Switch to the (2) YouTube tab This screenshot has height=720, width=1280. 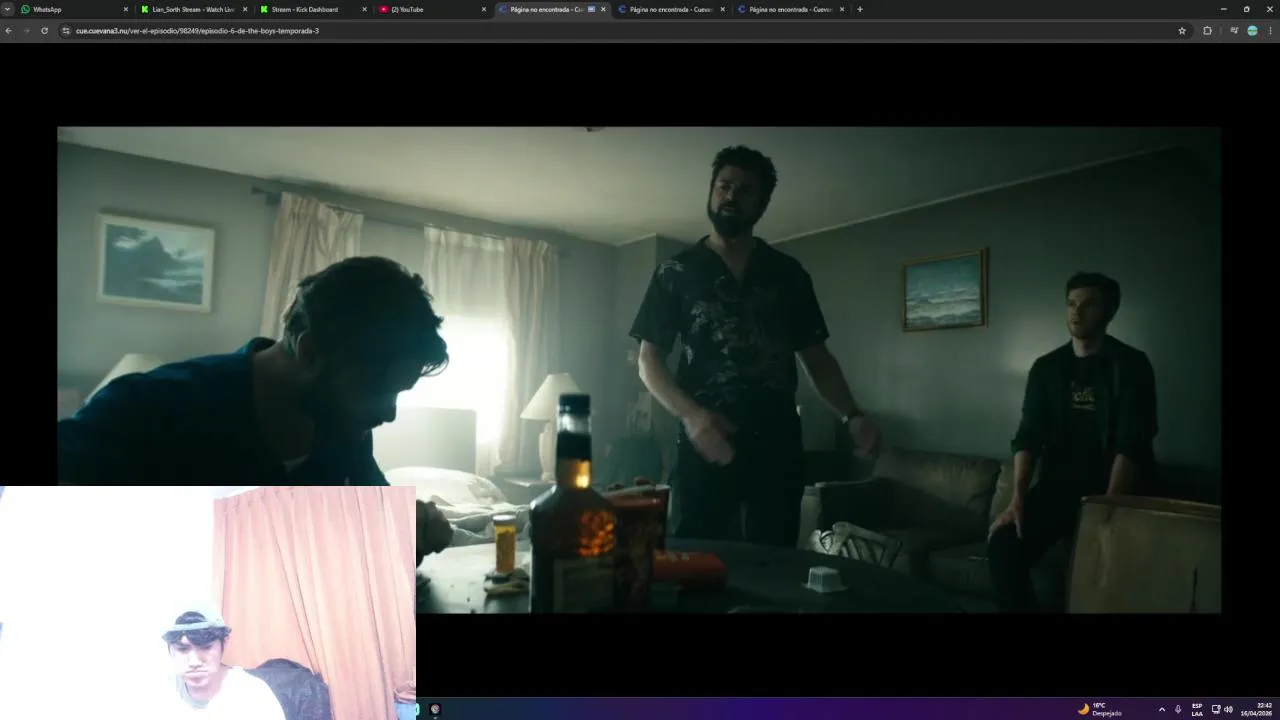click(432, 9)
